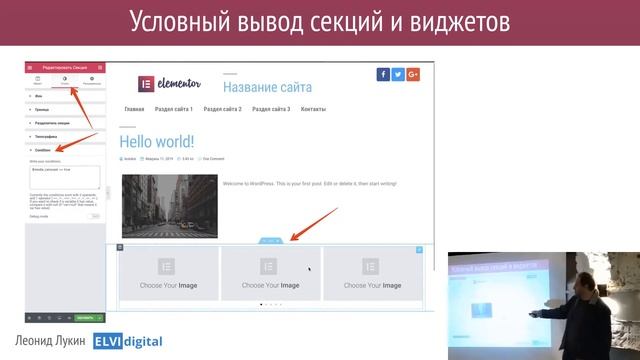
Task: Select the middle Choose Your Image slide
Action: coord(271,273)
